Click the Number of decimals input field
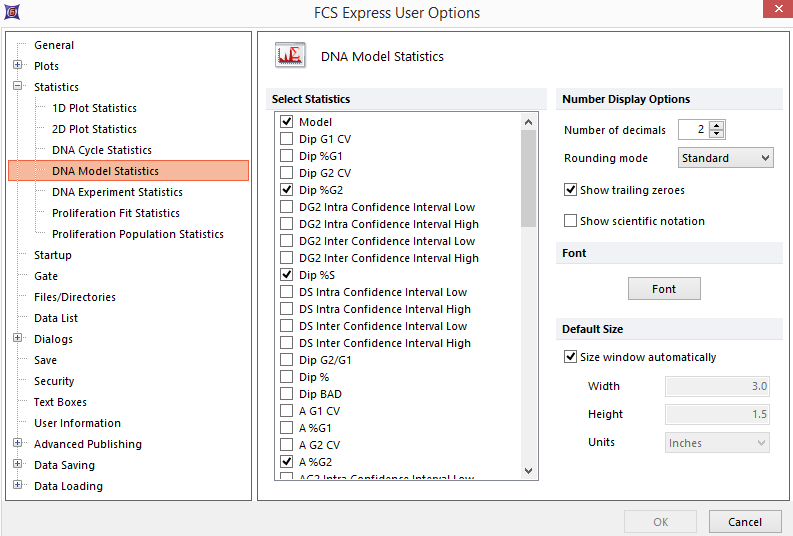 coord(693,130)
